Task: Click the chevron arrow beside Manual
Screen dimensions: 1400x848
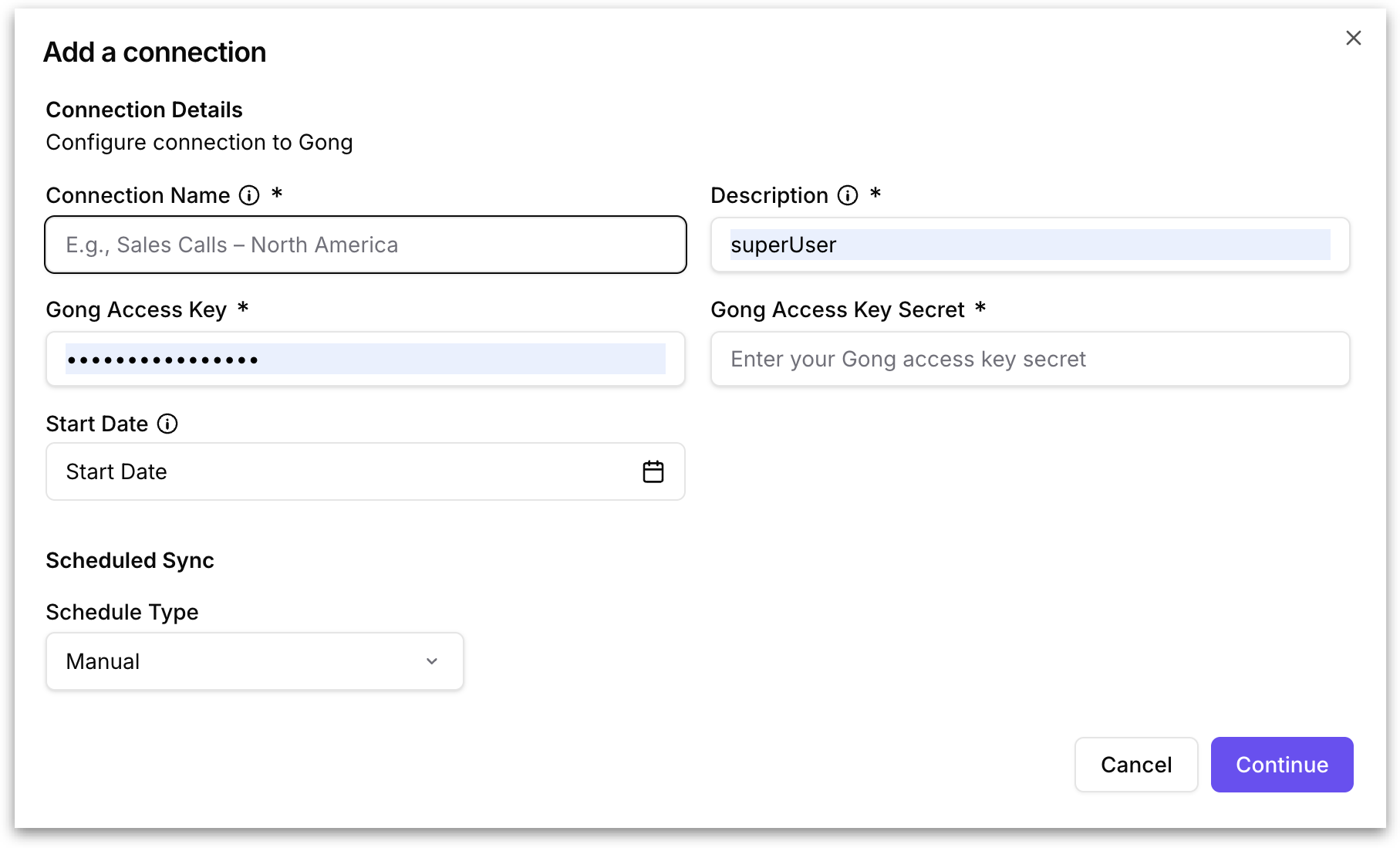Action: [x=432, y=661]
